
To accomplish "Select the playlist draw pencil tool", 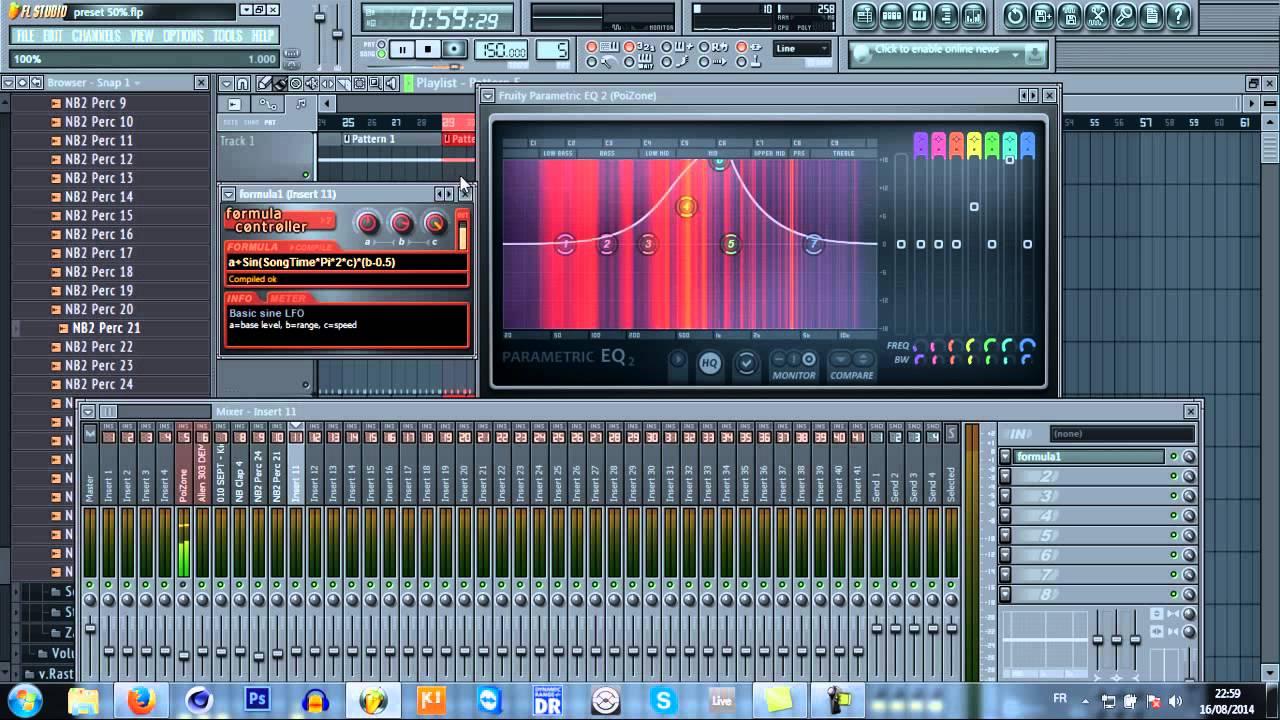I will (x=264, y=84).
